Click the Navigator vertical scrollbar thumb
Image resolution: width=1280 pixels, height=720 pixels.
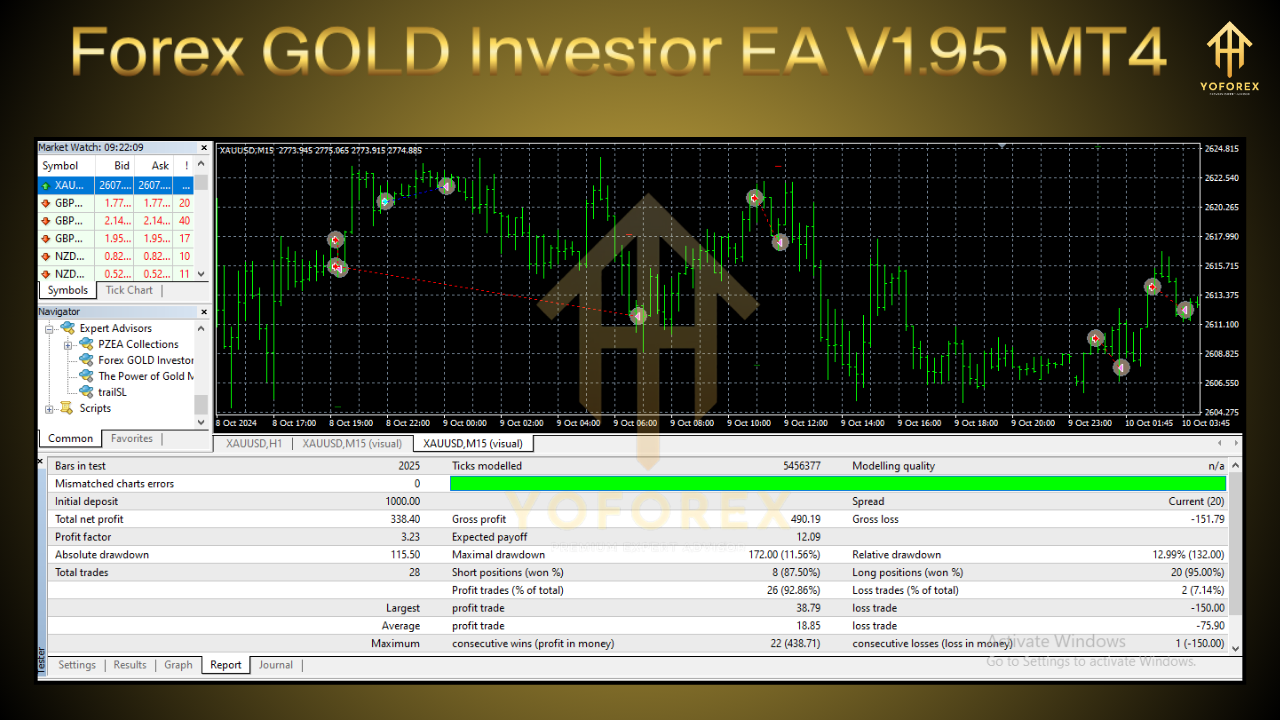[x=201, y=404]
